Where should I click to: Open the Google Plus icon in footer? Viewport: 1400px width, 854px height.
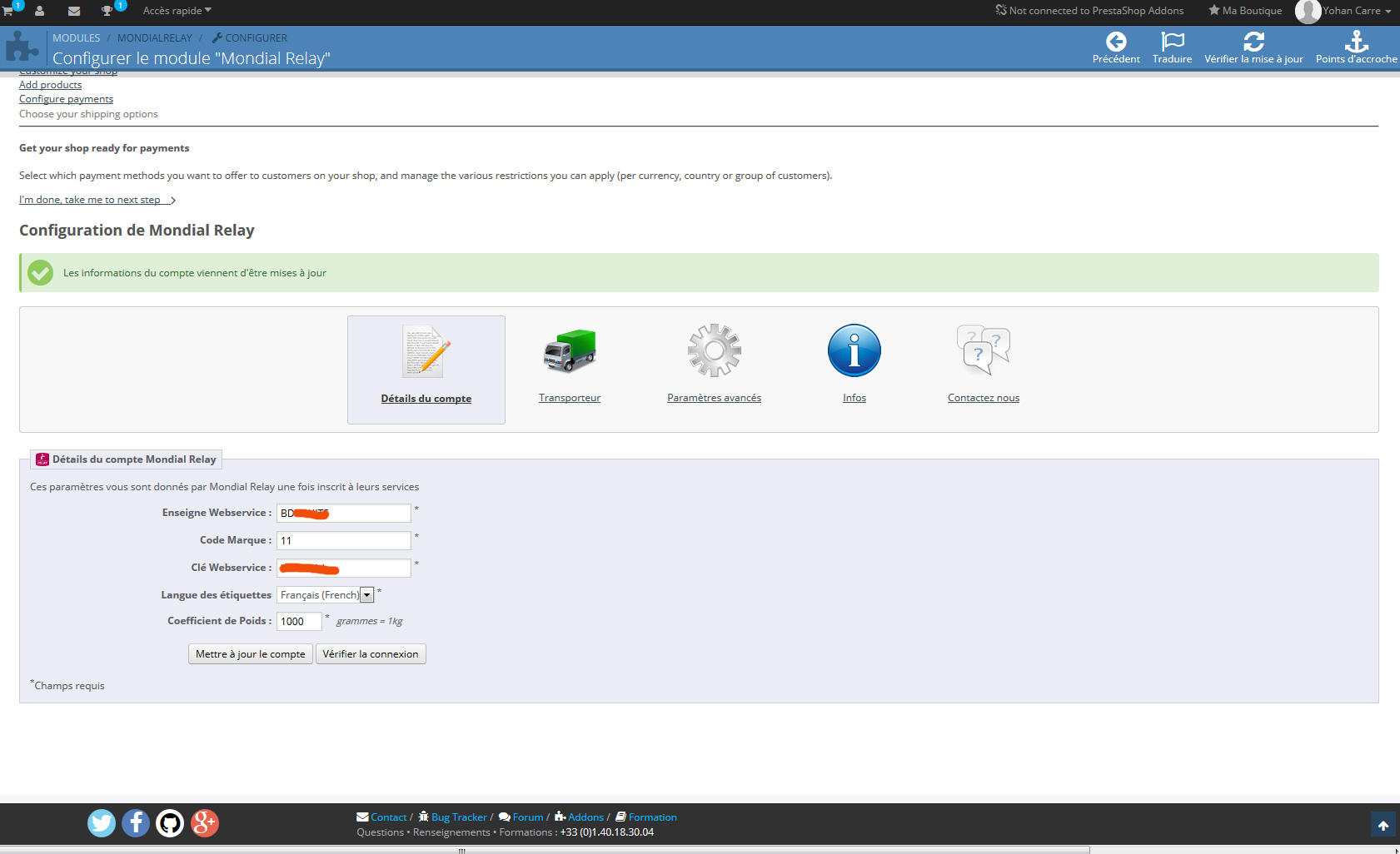point(205,823)
